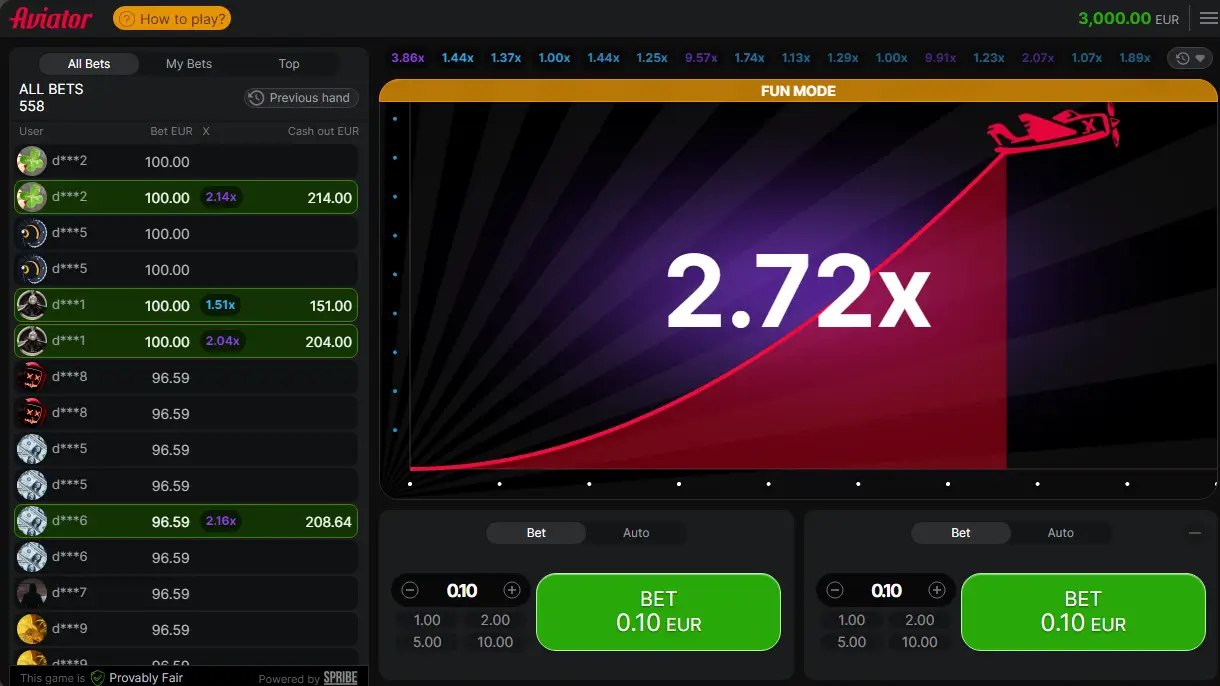Click the 3.86x multiplier in history bar
This screenshot has width=1220, height=686.
pyautogui.click(x=408, y=58)
